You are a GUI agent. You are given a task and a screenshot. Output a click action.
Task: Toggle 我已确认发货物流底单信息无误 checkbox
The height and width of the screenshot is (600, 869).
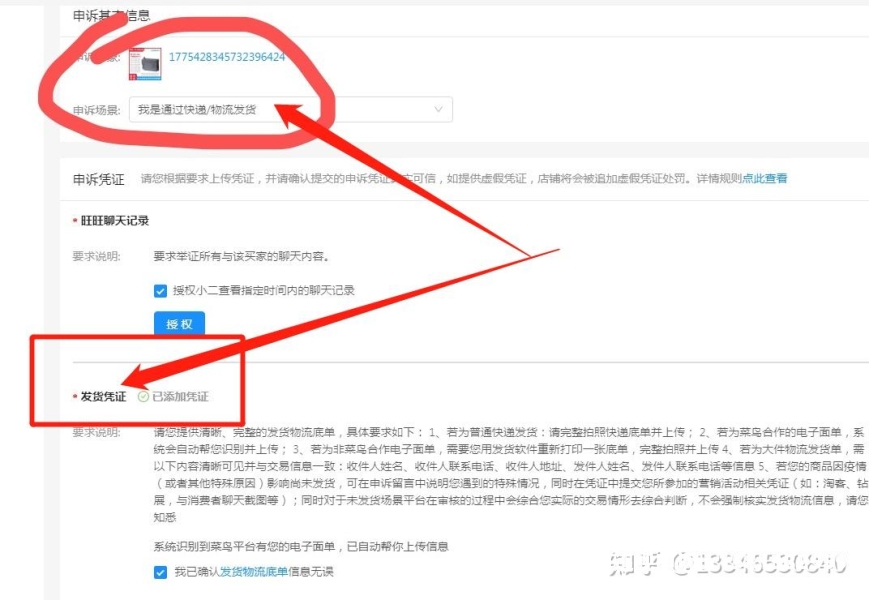[x=161, y=572]
